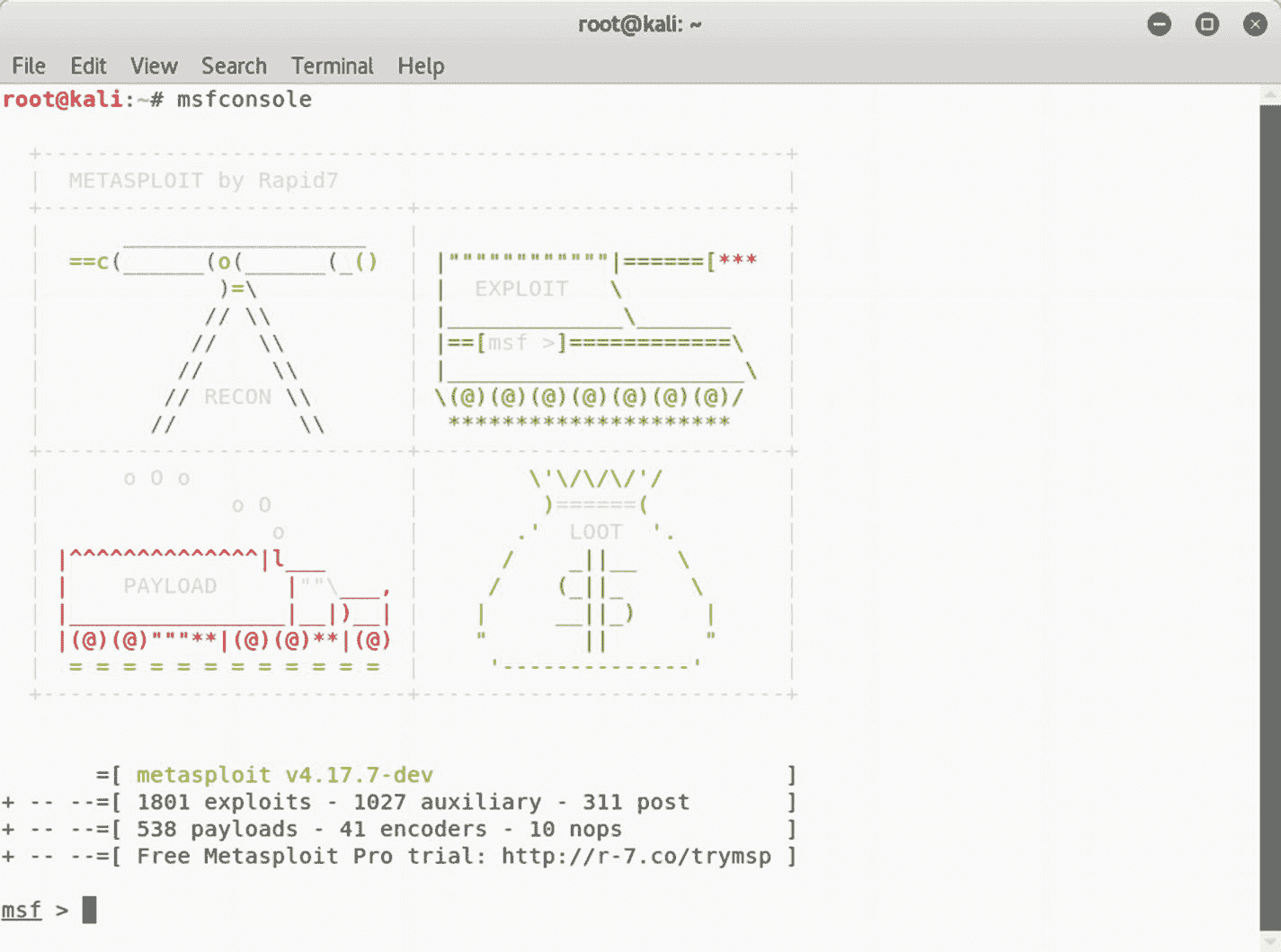
Task: Open the Terminal menu
Action: pos(332,66)
